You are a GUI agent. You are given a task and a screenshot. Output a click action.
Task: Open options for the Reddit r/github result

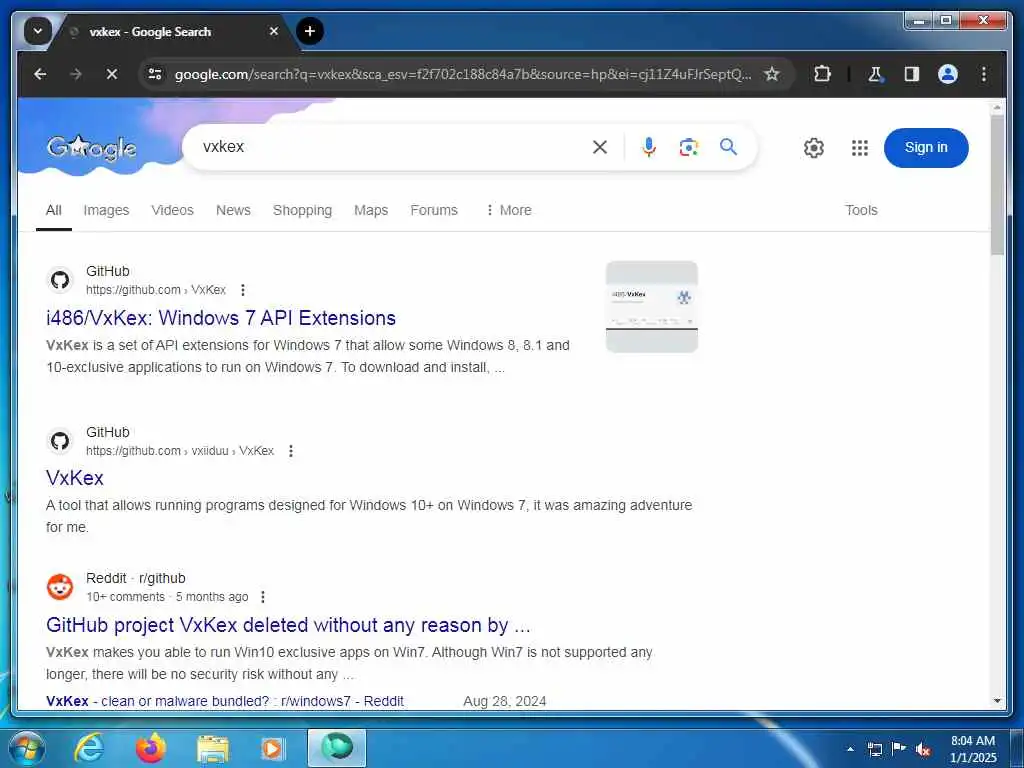click(263, 597)
